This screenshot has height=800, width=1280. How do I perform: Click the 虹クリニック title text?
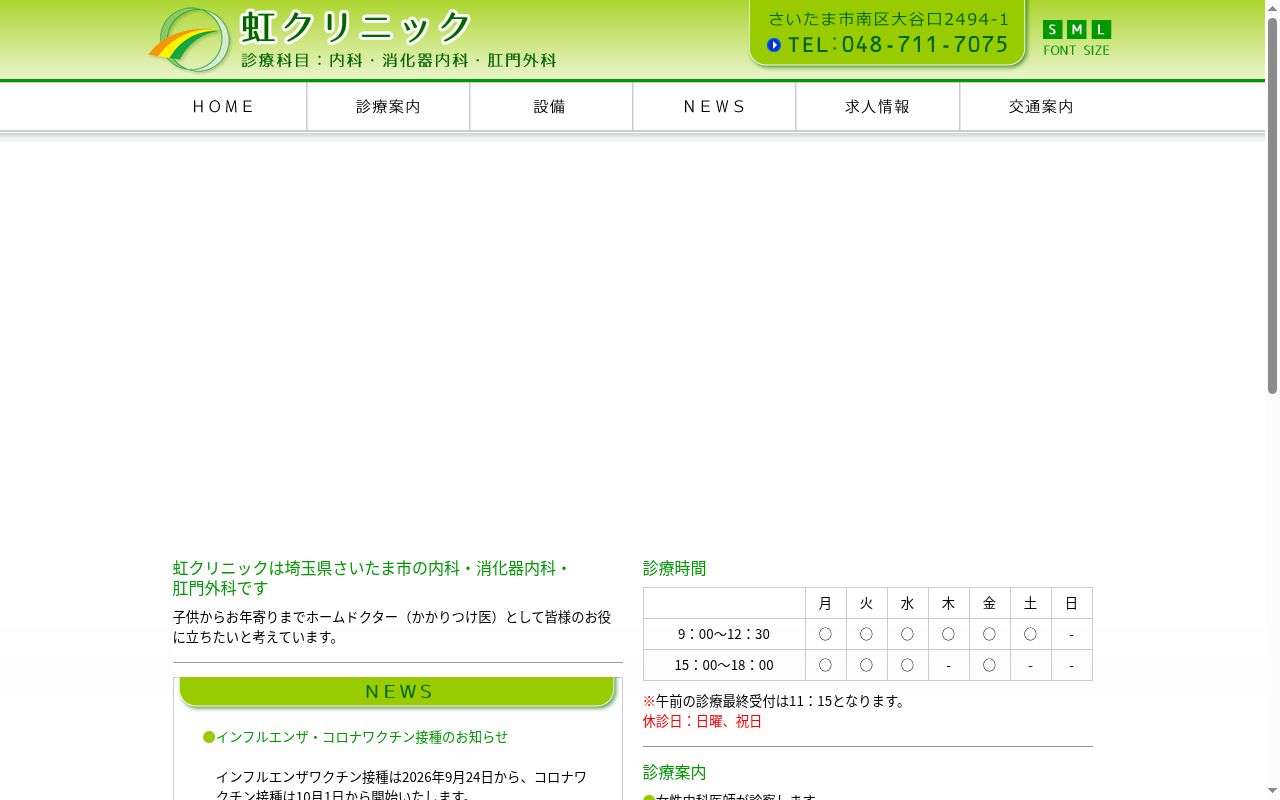[x=356, y=27]
